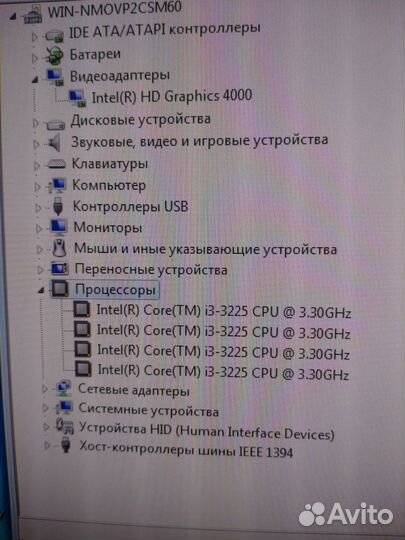Select the Контроллеры USB plug icon
Viewport: 405px width, 540px height.
point(58,206)
